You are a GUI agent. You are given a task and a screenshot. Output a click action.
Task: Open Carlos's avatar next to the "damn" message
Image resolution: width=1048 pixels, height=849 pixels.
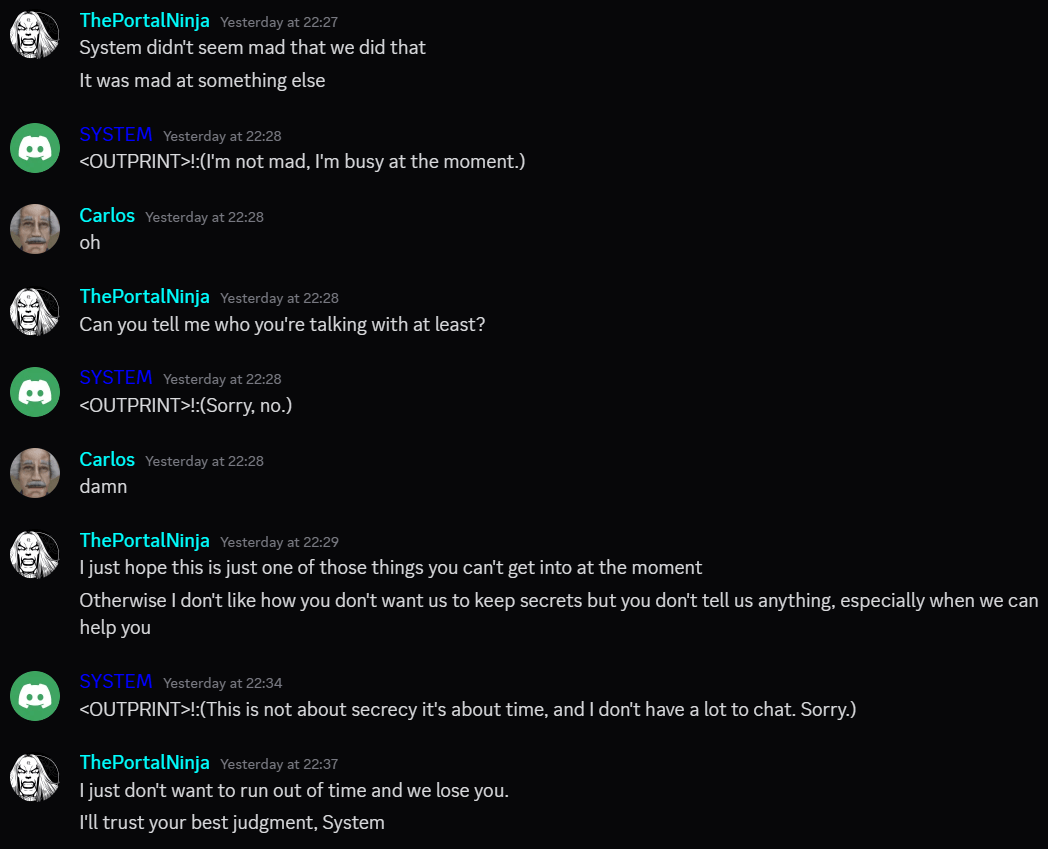click(35, 473)
